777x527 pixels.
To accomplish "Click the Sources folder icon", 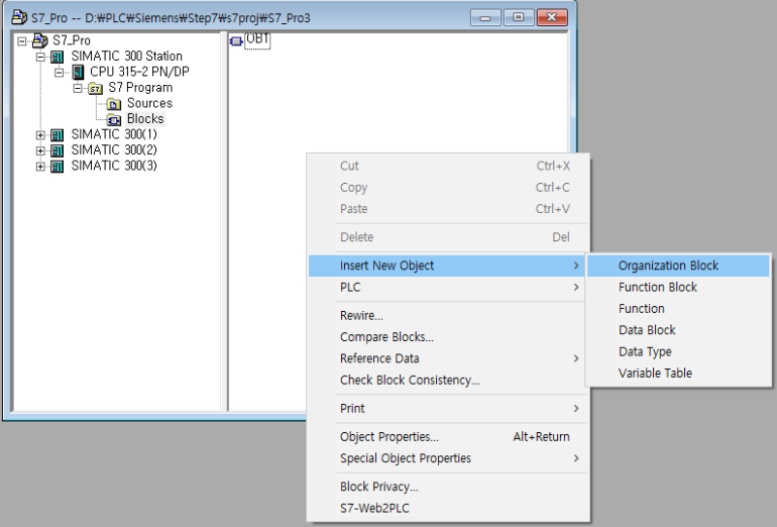I will 114,104.
